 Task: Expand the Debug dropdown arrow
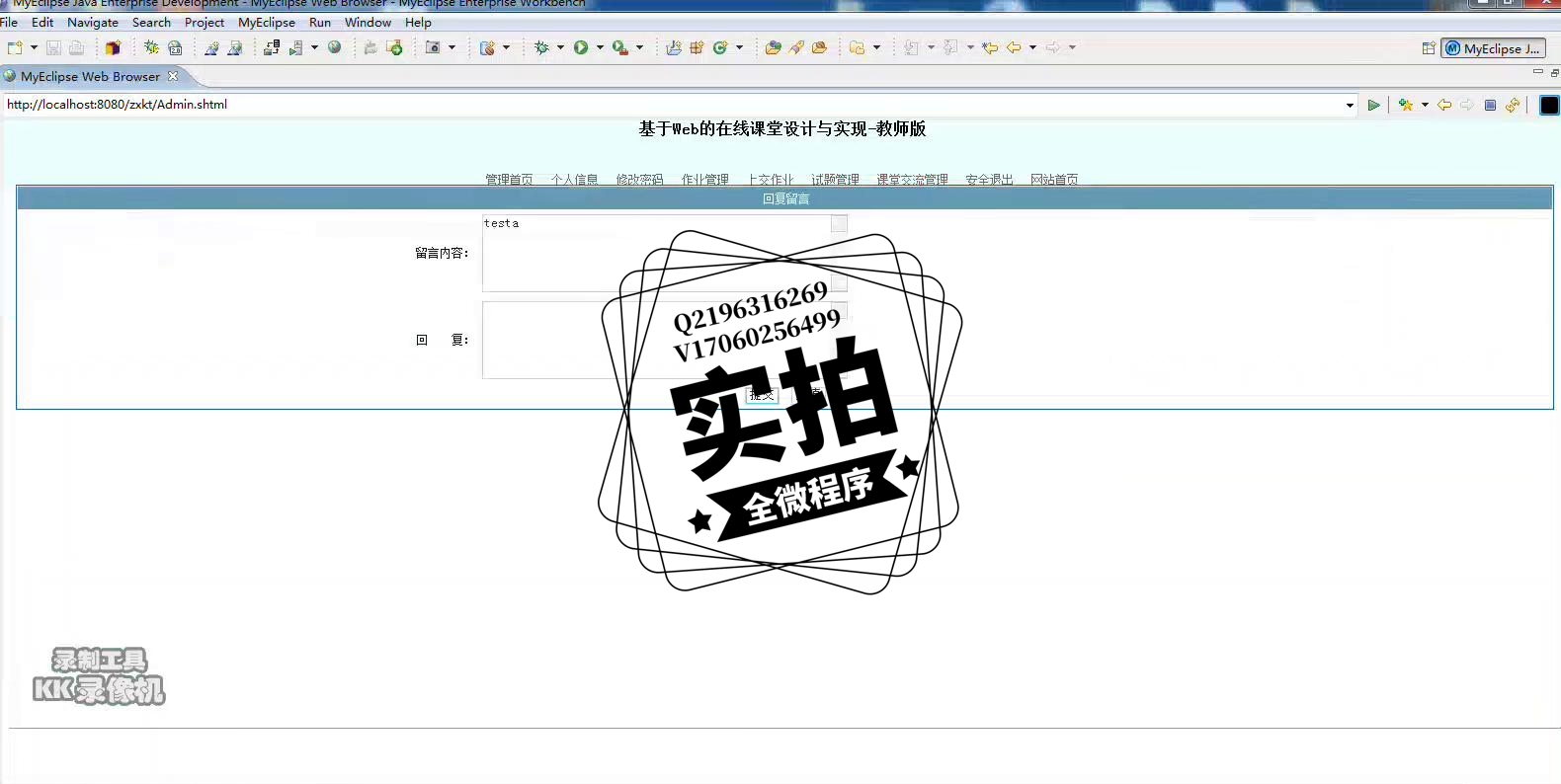click(x=560, y=47)
